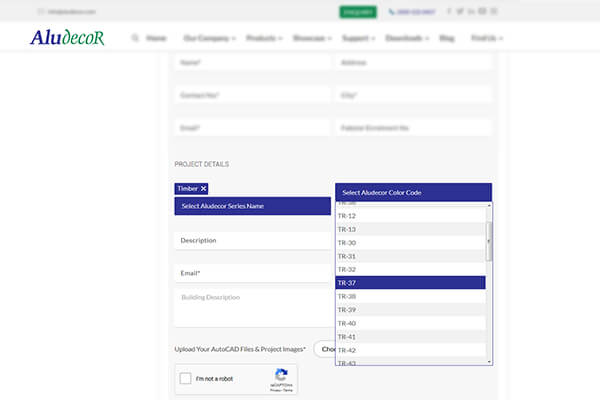Go to the Blog page
Screen dimensions: 600x400
(x=446, y=38)
